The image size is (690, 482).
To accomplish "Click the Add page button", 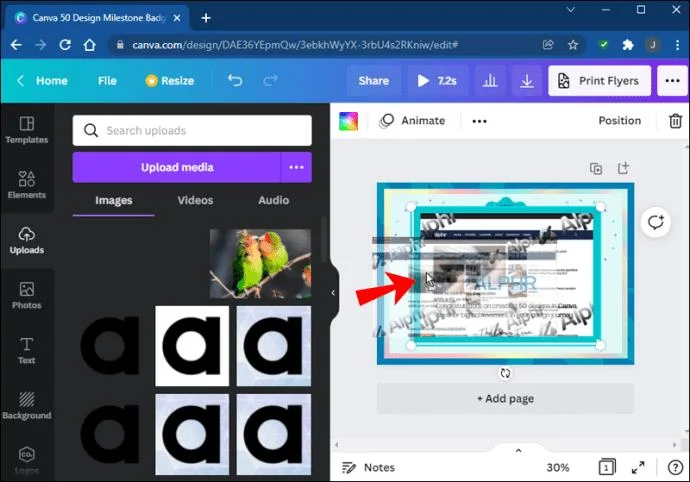I will click(505, 398).
